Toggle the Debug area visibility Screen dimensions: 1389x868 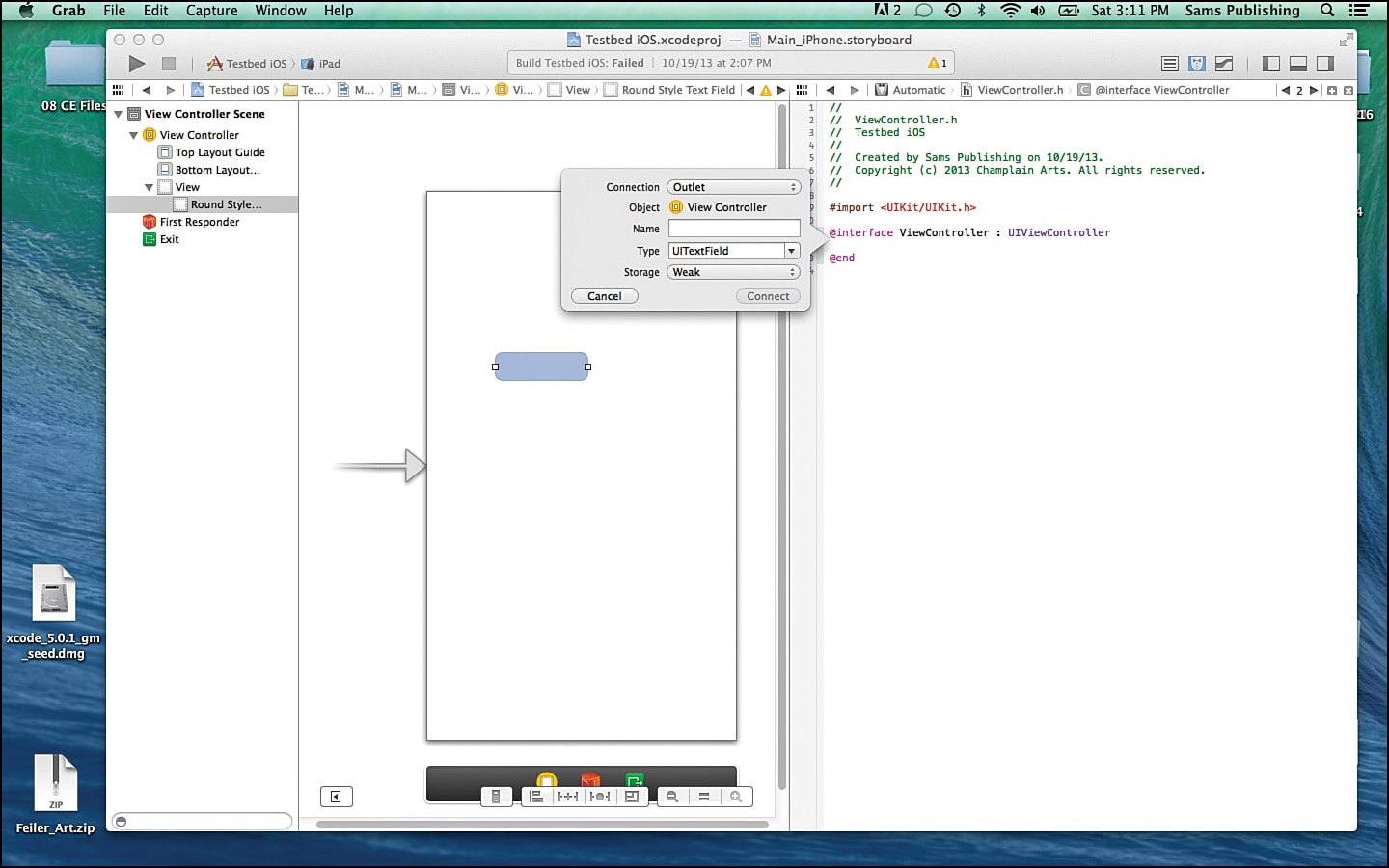(1298, 64)
